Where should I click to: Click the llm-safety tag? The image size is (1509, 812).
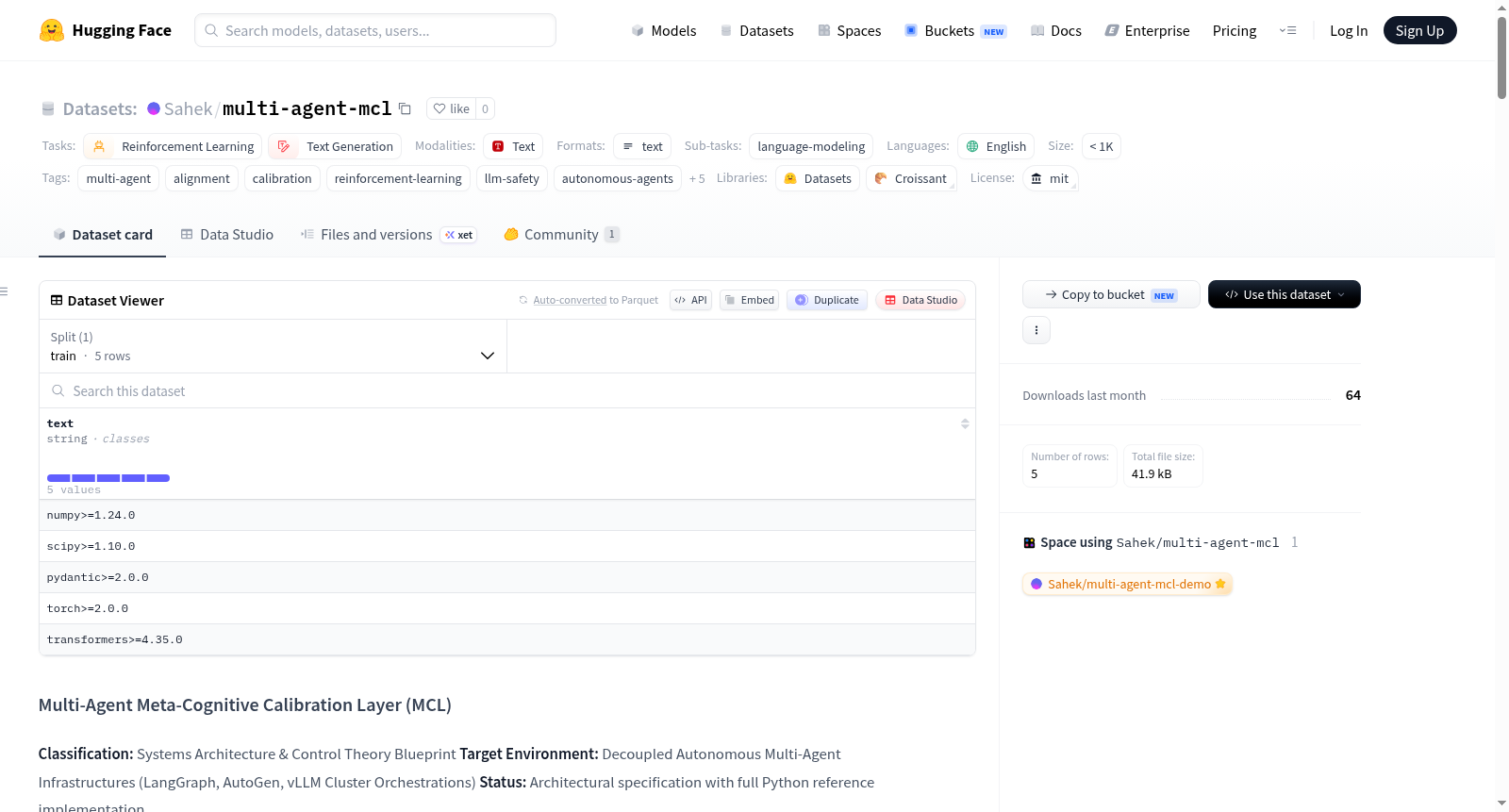512,178
